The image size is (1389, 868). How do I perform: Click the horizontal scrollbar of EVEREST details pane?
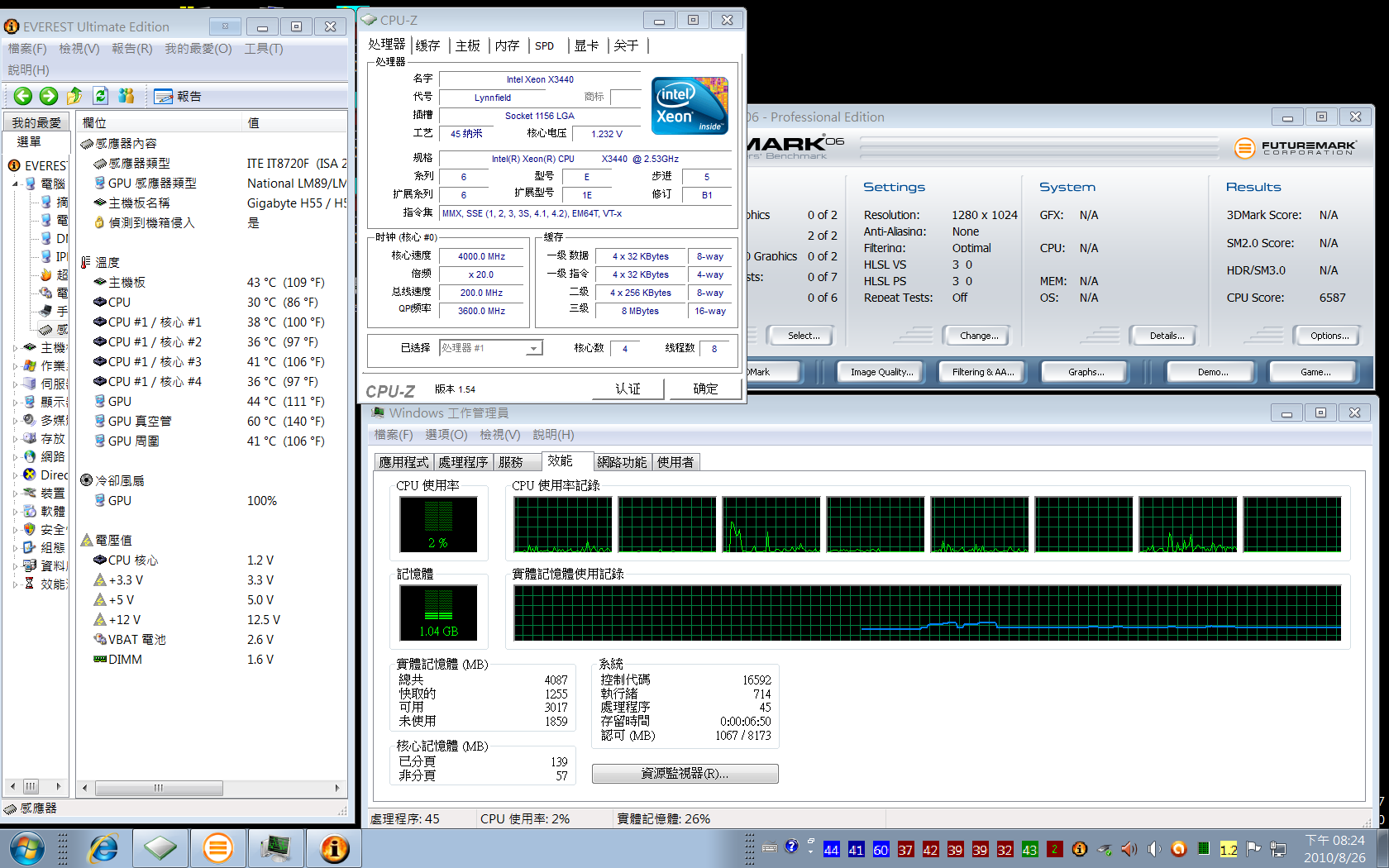pyautogui.click(x=211, y=788)
